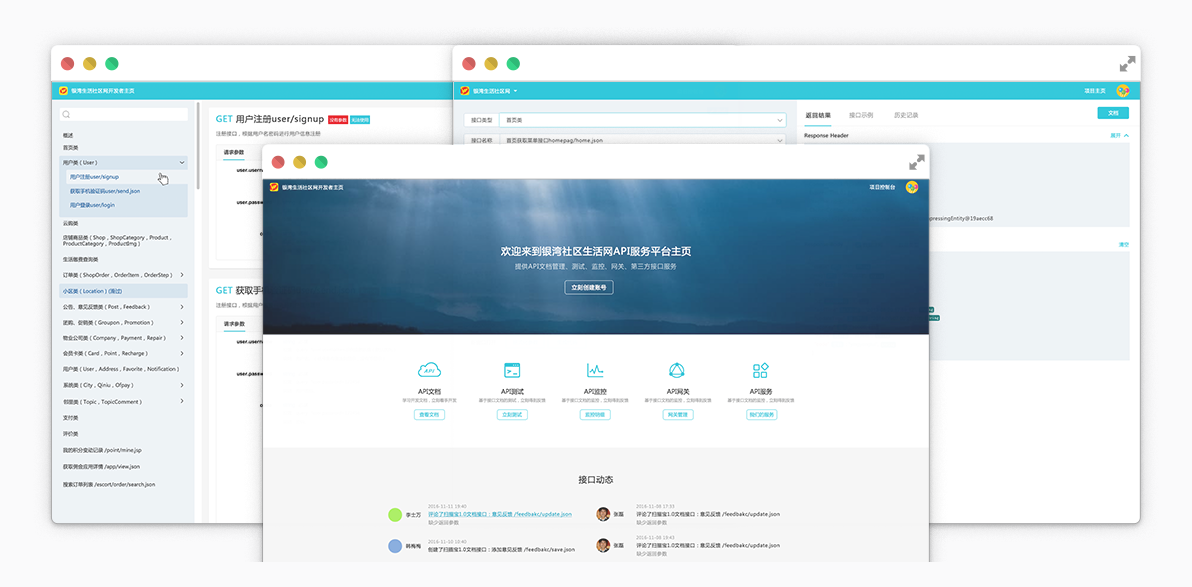The image size is (1192, 587).
Task: Click the 查看文档 button
Action: pos(430,415)
